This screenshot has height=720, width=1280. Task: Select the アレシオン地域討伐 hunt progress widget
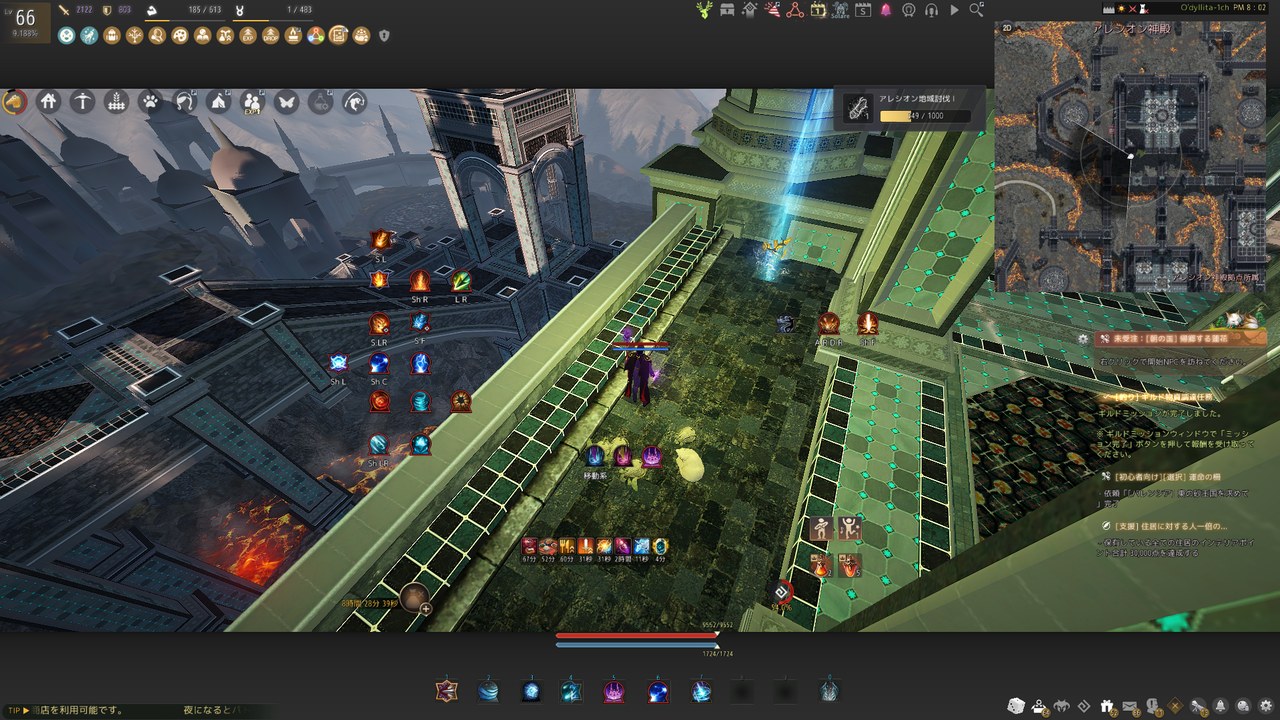tap(908, 108)
